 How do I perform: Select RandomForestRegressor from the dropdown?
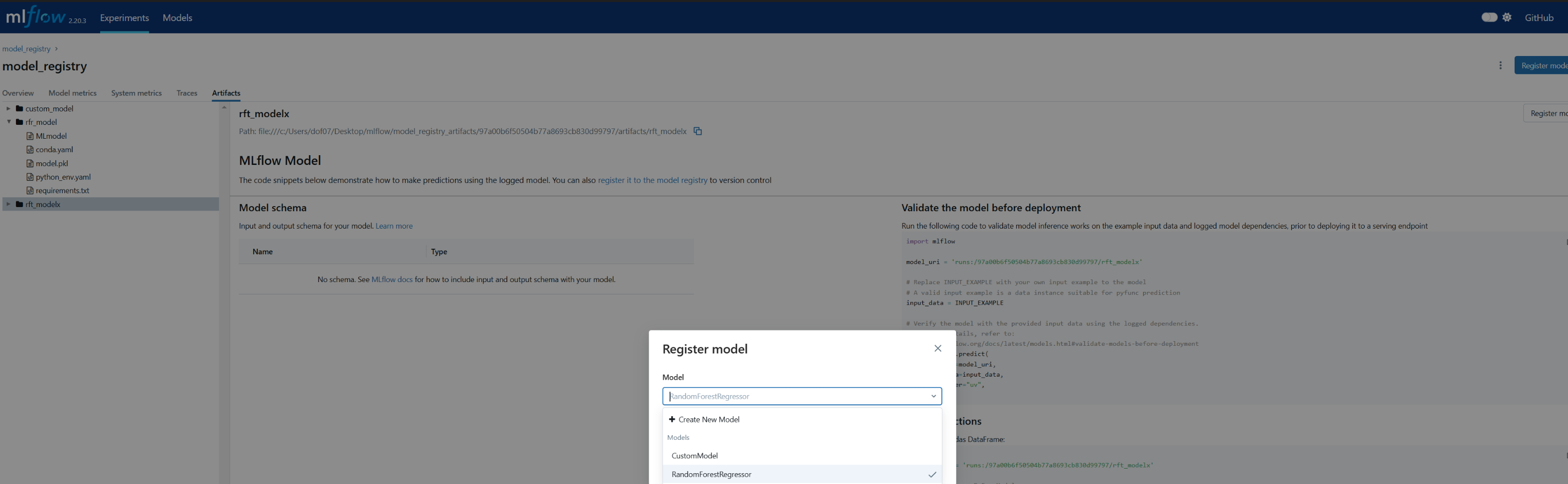[802, 474]
